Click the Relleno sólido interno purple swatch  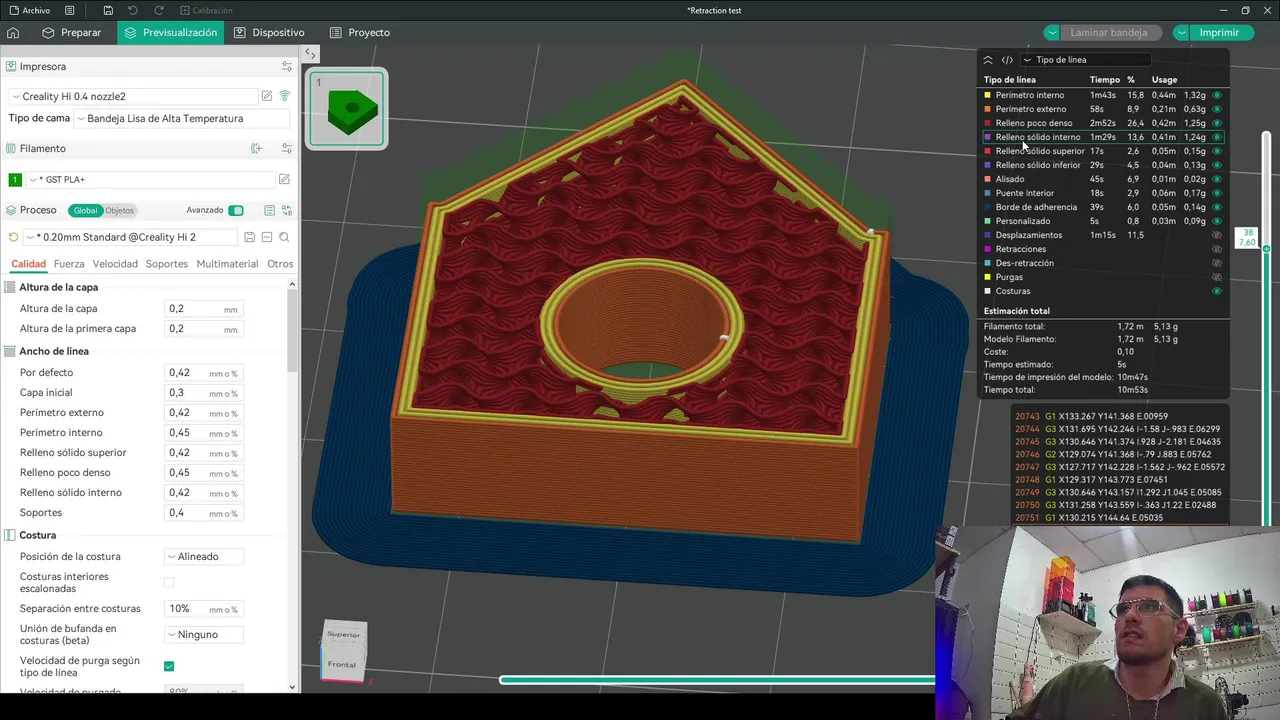tap(988, 137)
